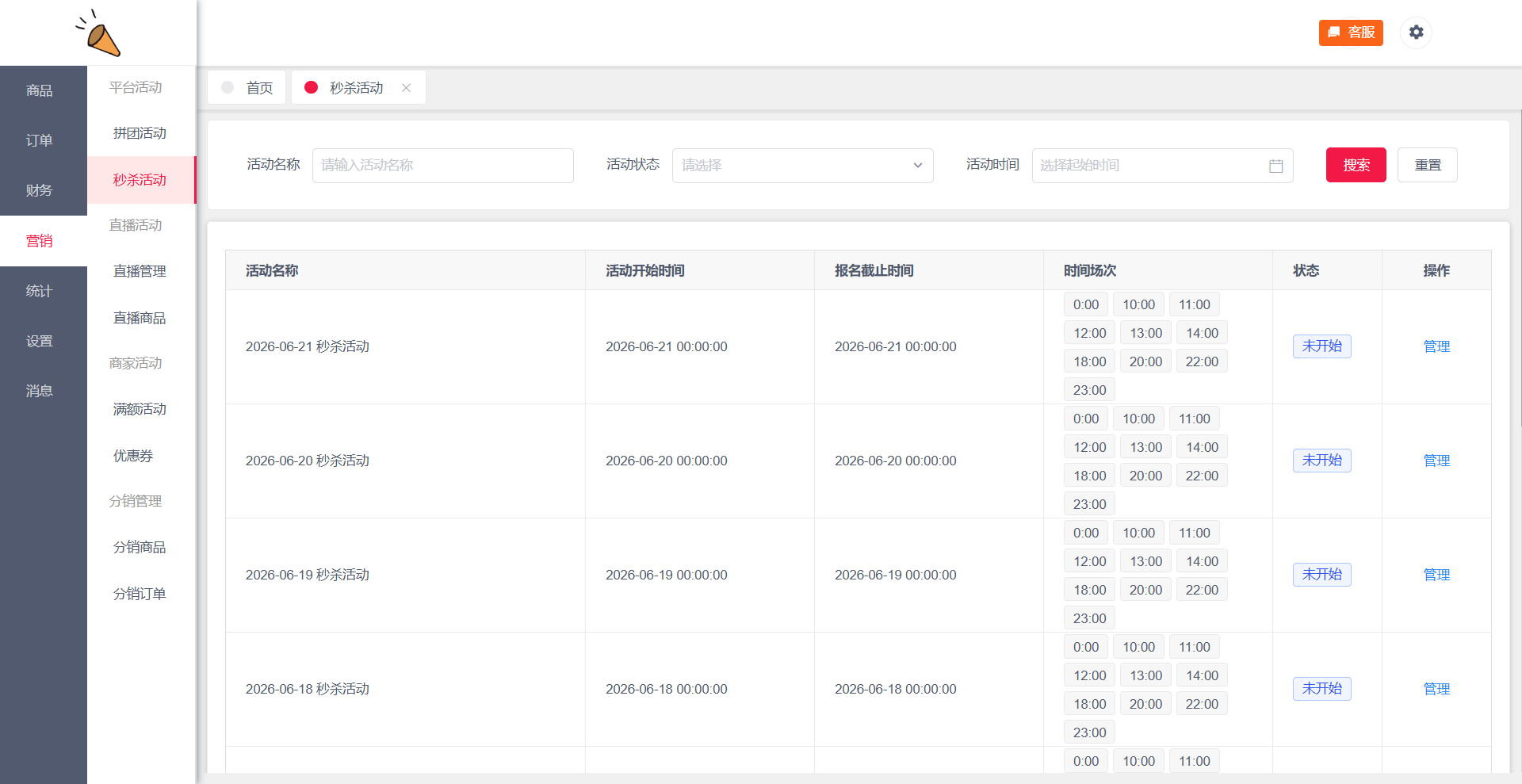
Task: Switch to the 首页 tab
Action: (247, 88)
